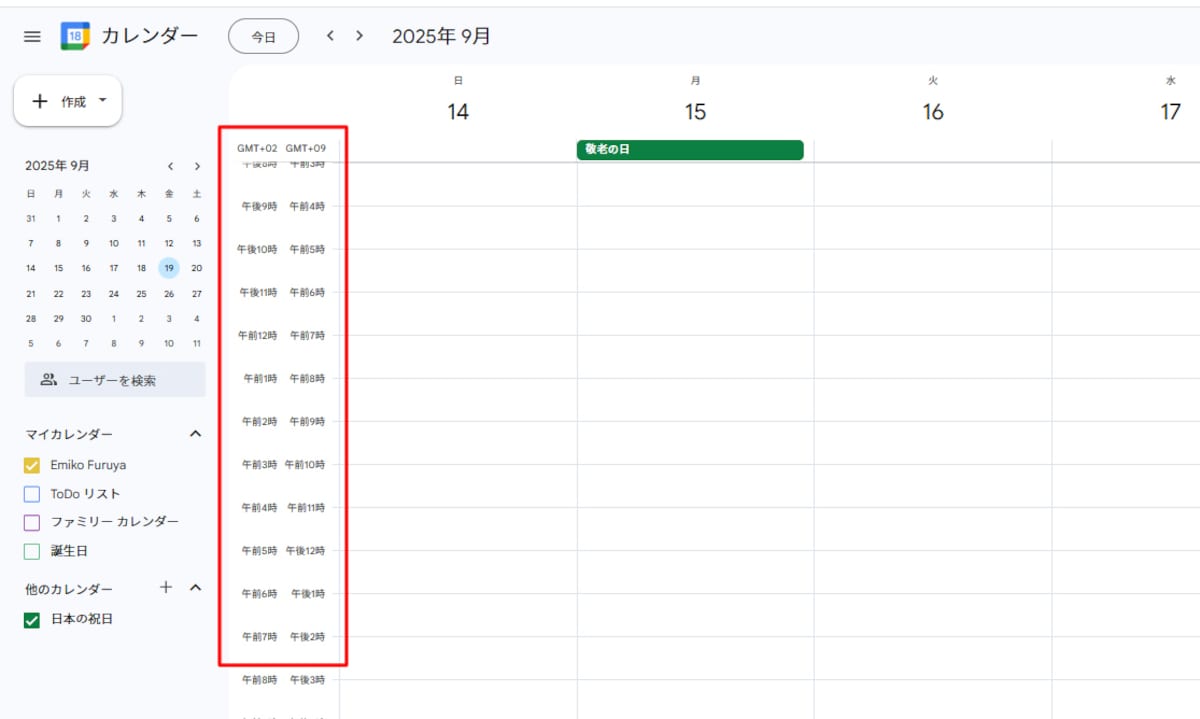Open the 敬老の日 holiday event
Image resolution: width=1200 pixels, height=719 pixels.
point(690,150)
